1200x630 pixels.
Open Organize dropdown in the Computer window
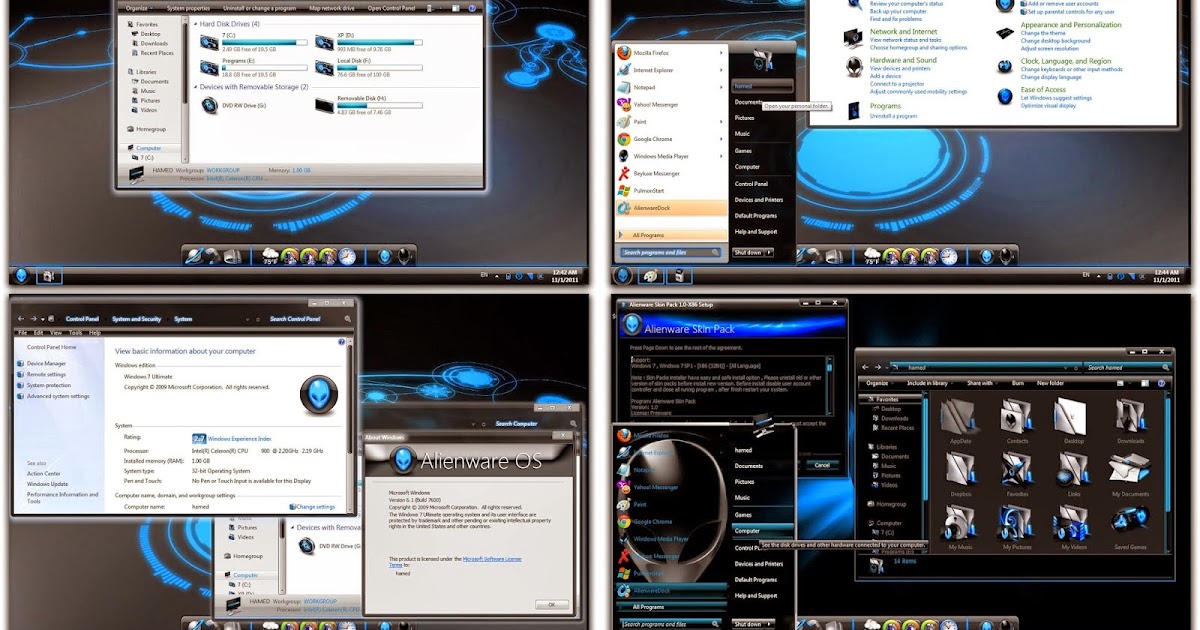[139, 8]
